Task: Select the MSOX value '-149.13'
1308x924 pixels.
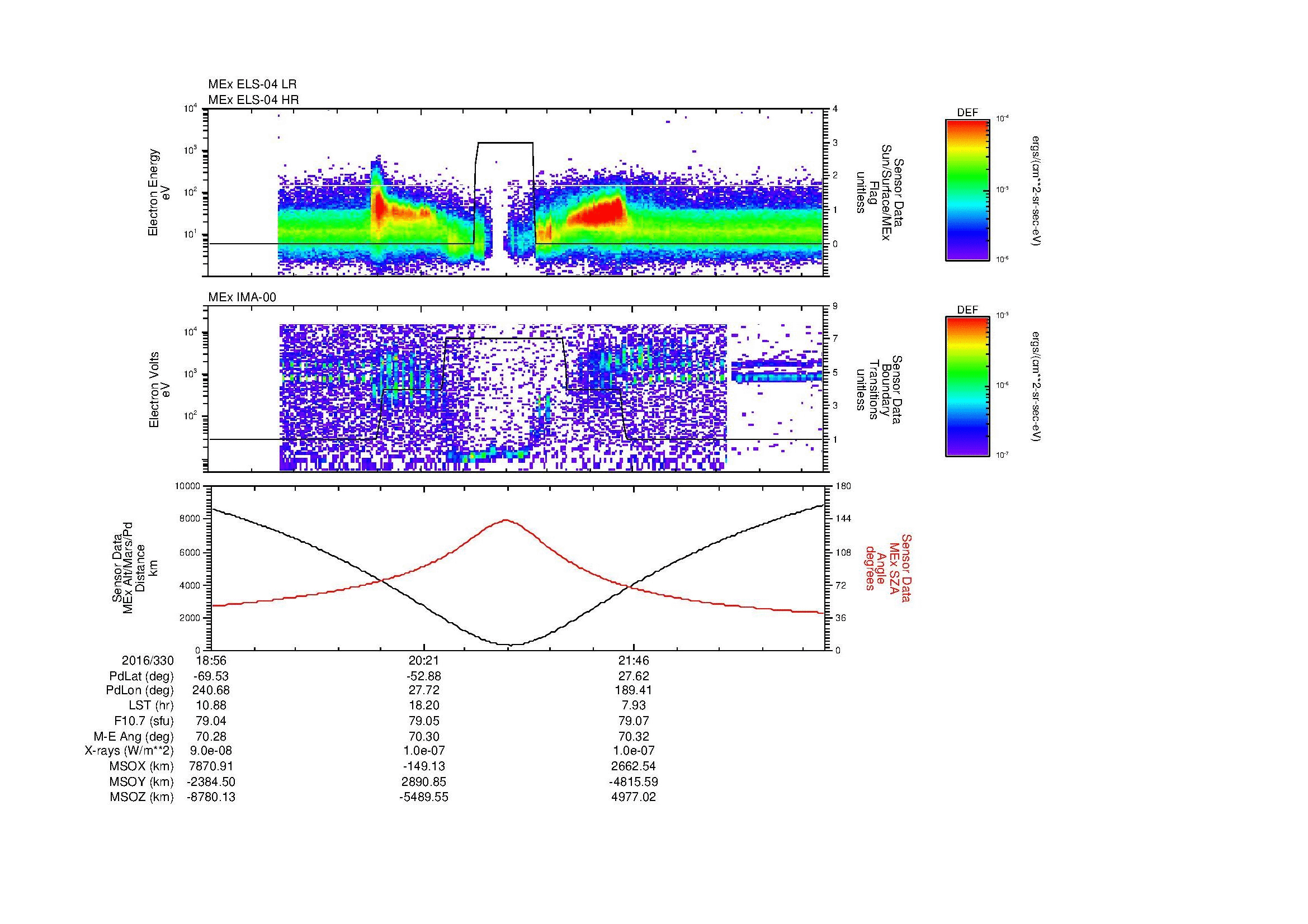Action: pyautogui.click(x=423, y=766)
